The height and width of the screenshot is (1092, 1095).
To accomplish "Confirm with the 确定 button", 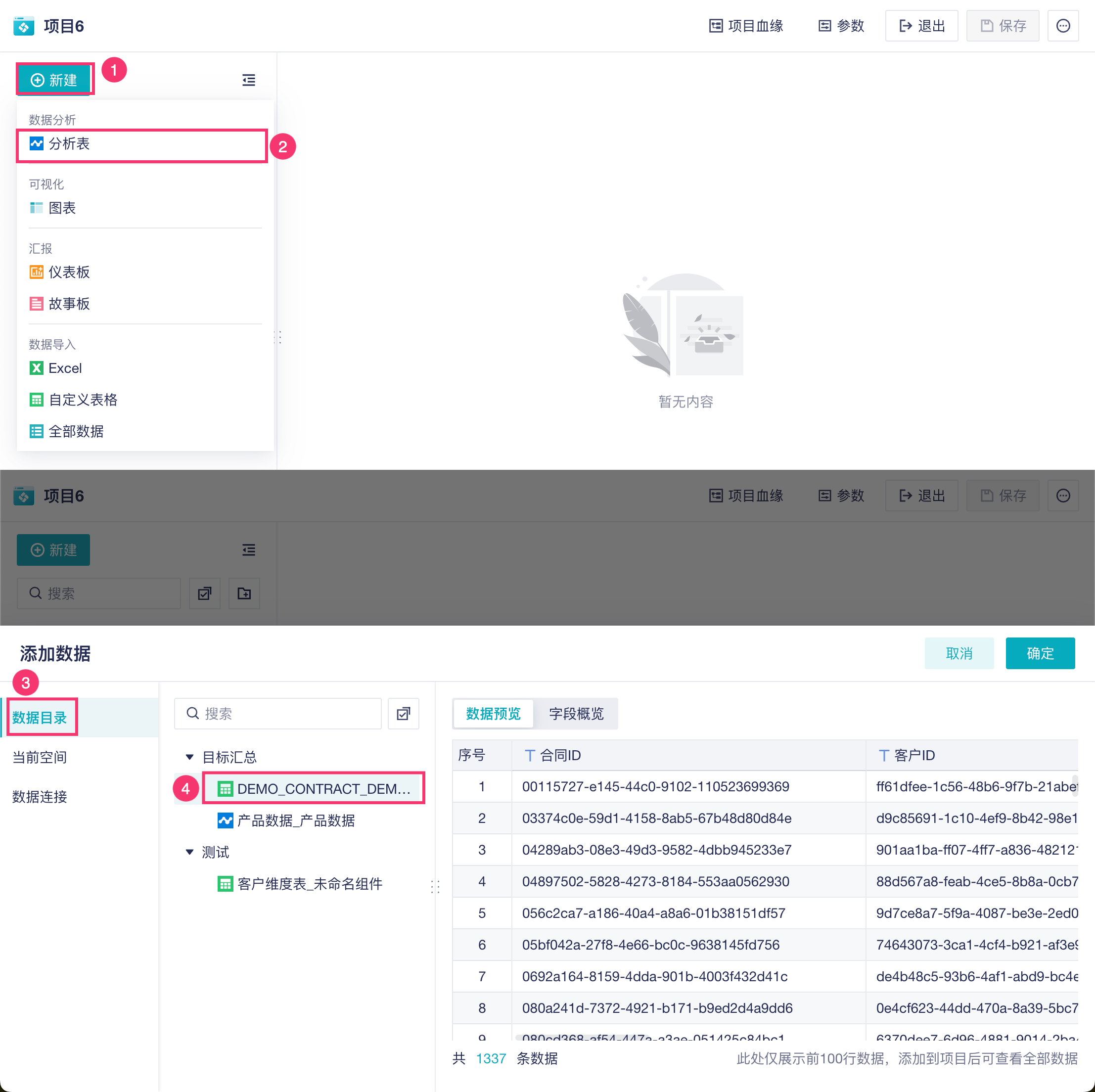I will tap(1040, 653).
